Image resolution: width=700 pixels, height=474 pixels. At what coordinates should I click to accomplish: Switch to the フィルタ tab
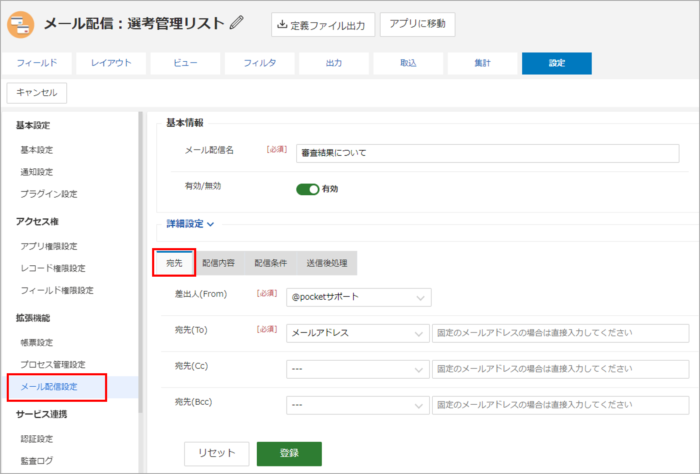tap(259, 63)
